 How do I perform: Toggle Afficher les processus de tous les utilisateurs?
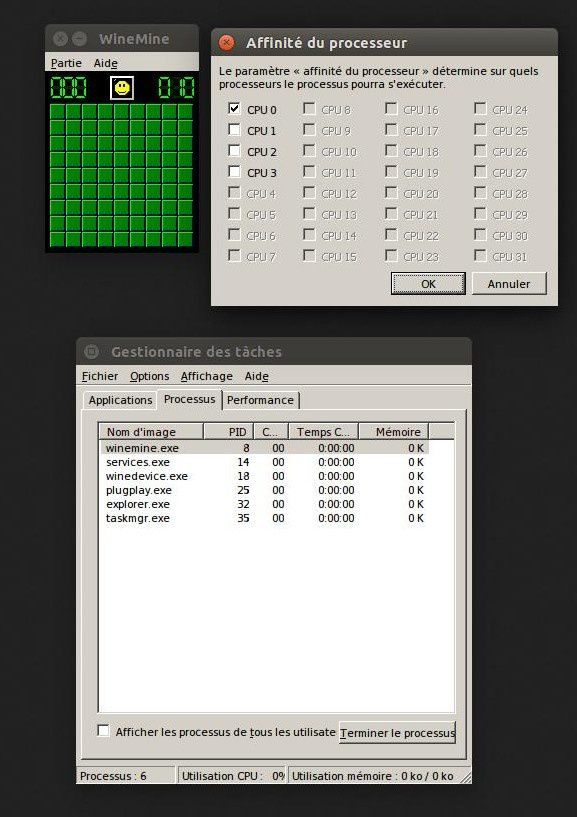tap(103, 731)
